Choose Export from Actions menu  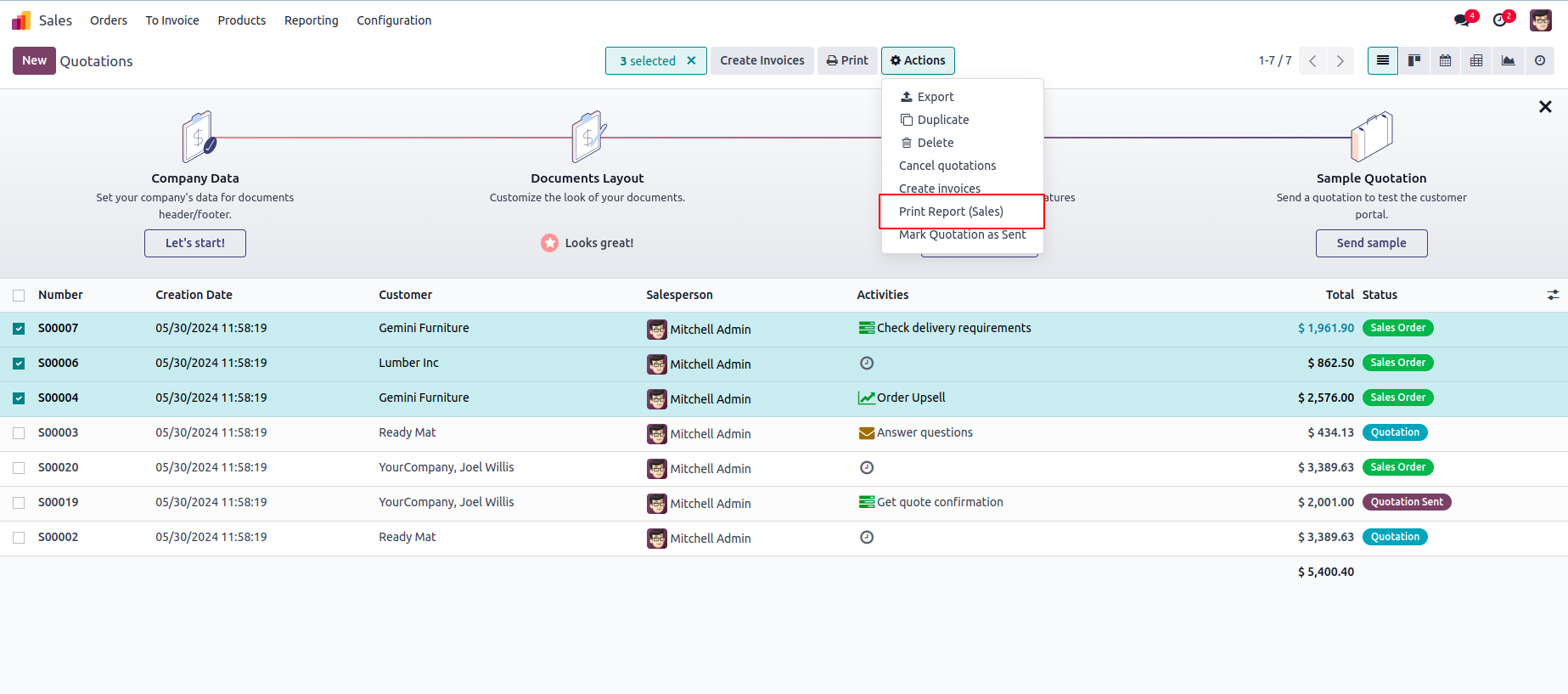pyautogui.click(x=962, y=97)
